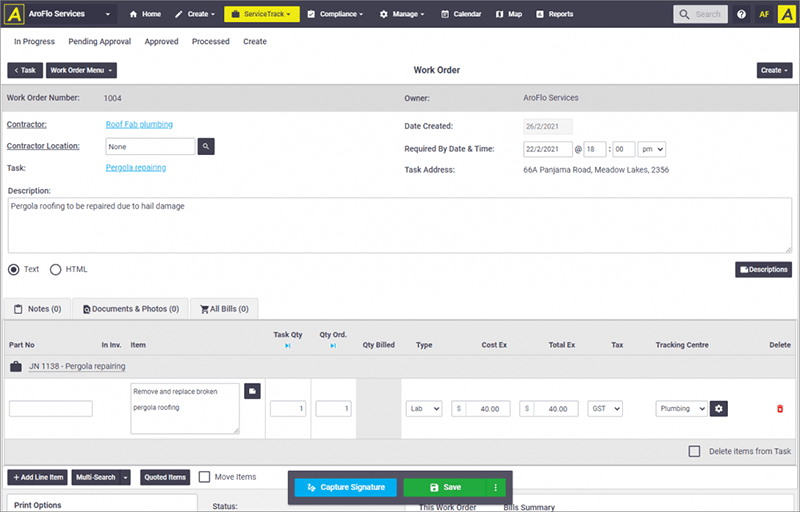Switch to the In Progress tab

(34, 42)
